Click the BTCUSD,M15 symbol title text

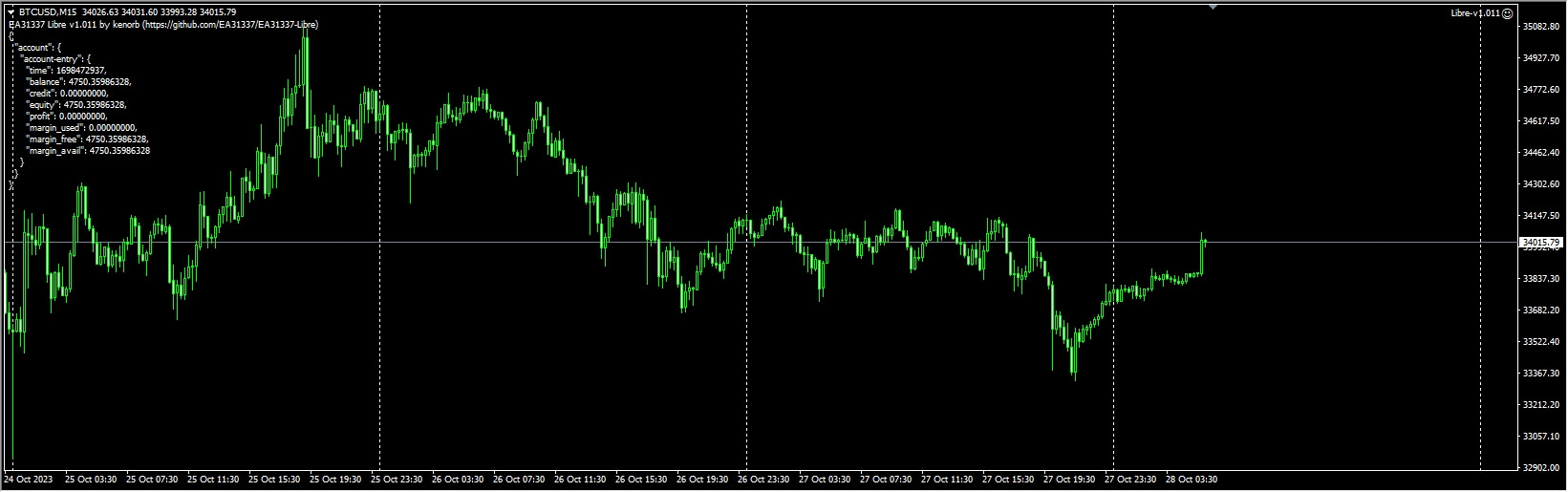[x=48, y=11]
